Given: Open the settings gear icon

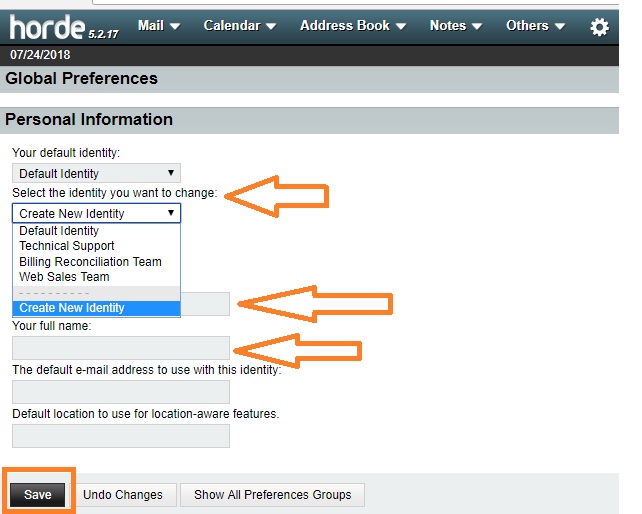Looking at the screenshot, I should (599, 27).
